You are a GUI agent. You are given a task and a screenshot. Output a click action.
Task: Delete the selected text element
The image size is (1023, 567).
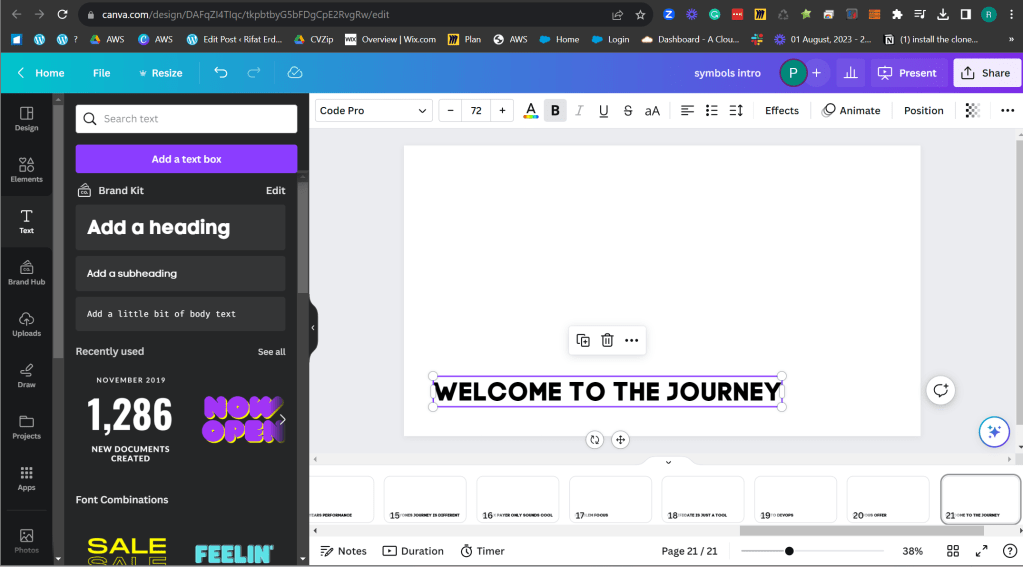607,341
